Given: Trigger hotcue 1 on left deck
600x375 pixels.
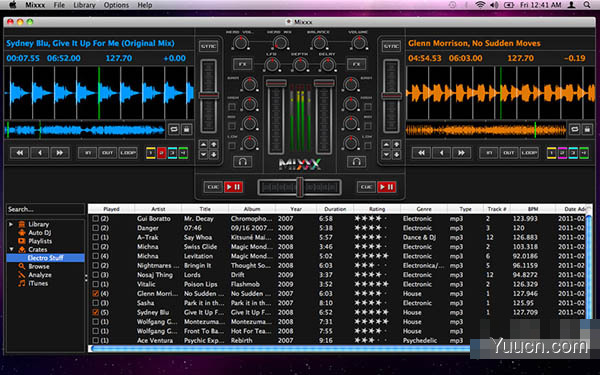Looking at the screenshot, I should (151, 153).
